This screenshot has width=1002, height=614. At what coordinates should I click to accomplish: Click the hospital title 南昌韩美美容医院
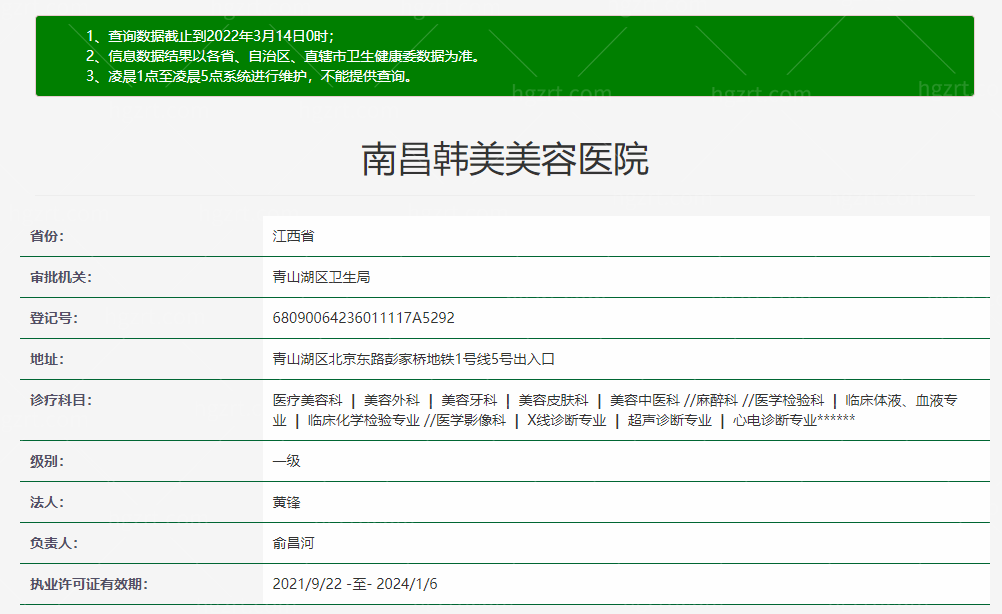pos(504,160)
